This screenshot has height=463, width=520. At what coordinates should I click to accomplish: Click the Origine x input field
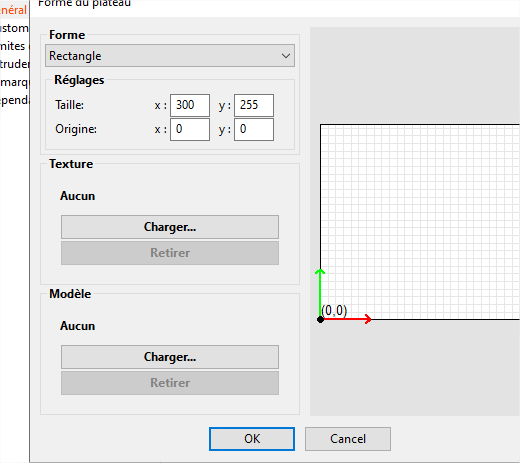click(x=190, y=129)
